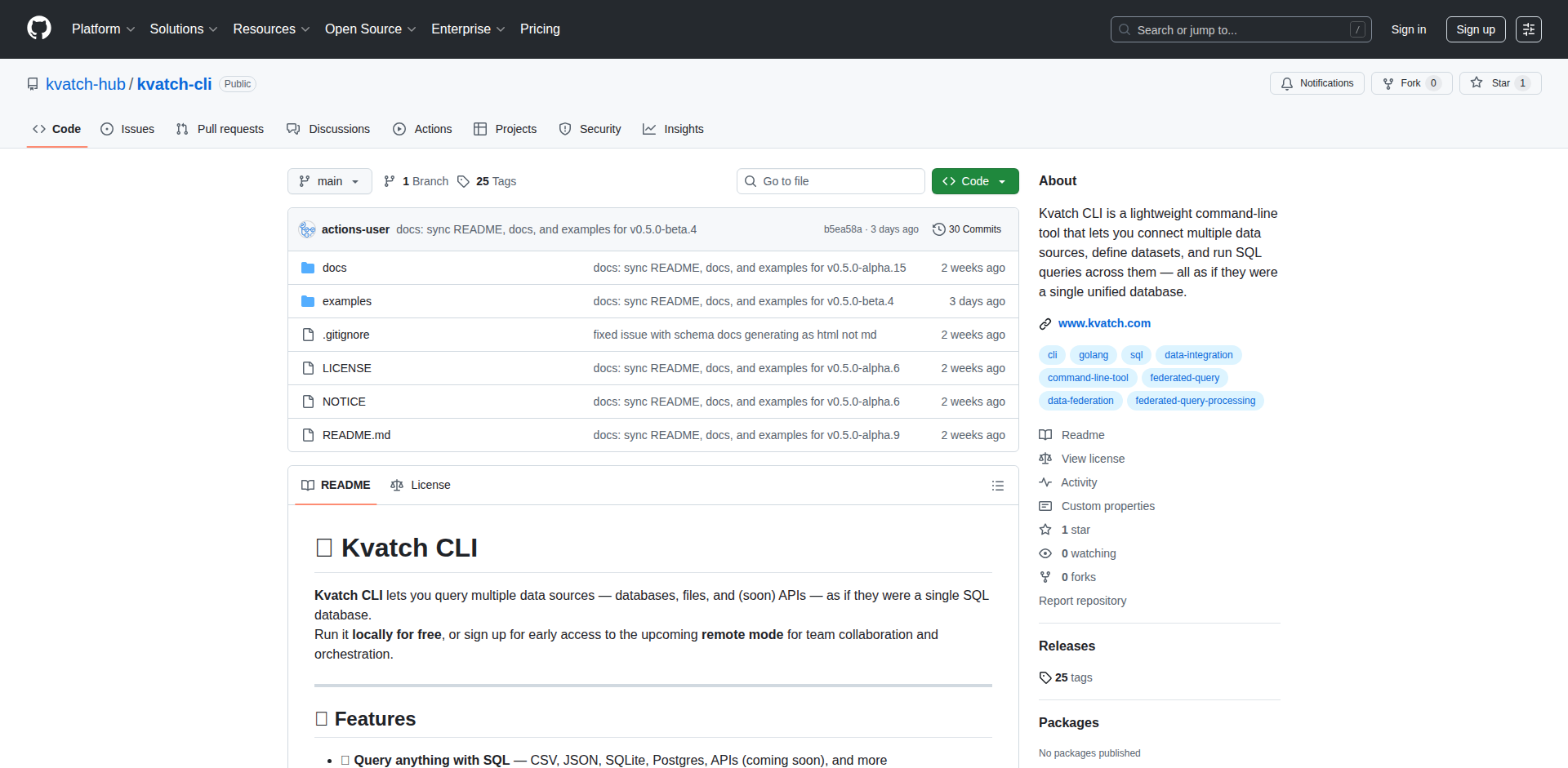Click the eye icon next to 0 watching
This screenshot has height=768, width=1568.
tap(1045, 553)
